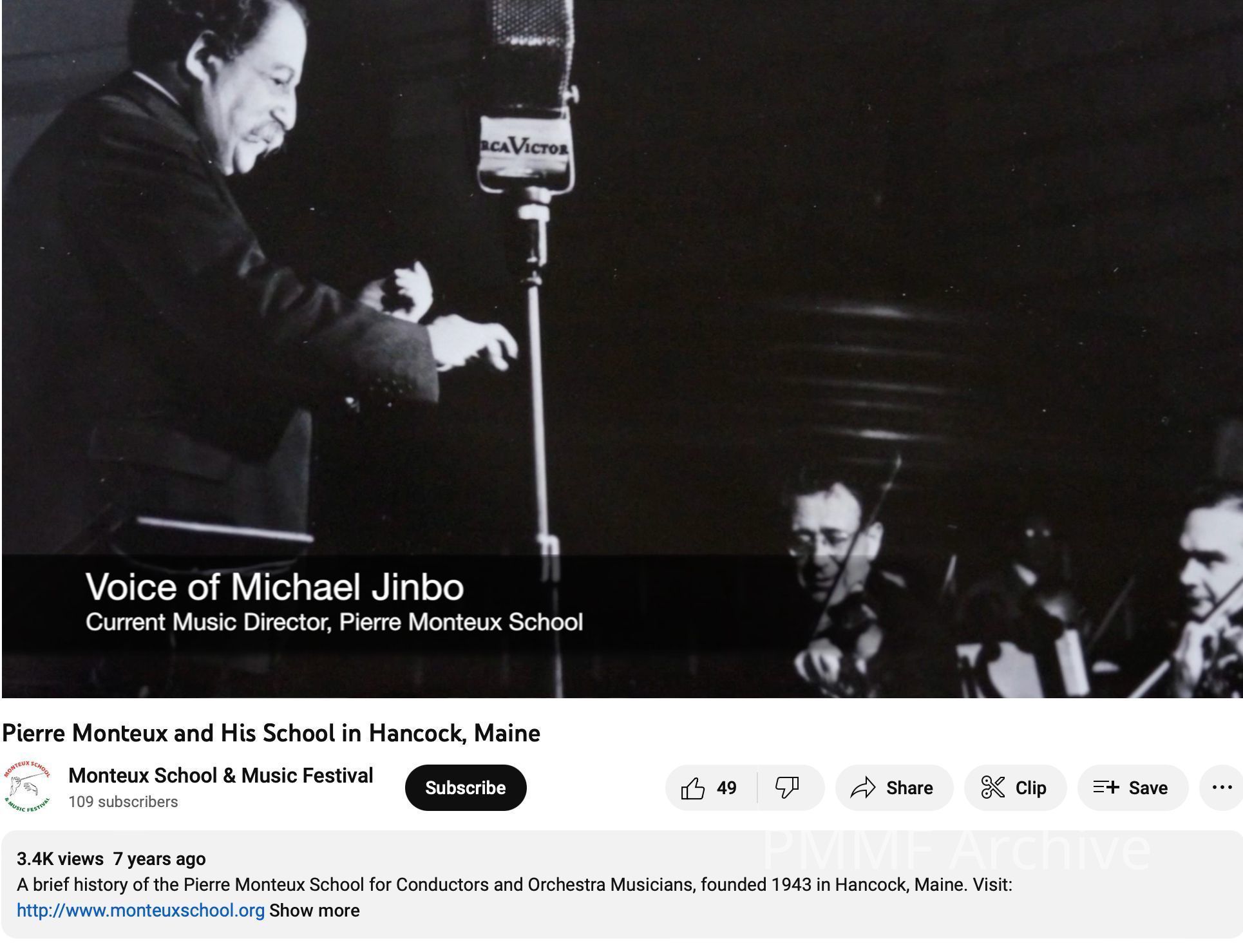1243x952 pixels.
Task: Open the monteuxschool.org link
Action: pyautogui.click(x=140, y=910)
